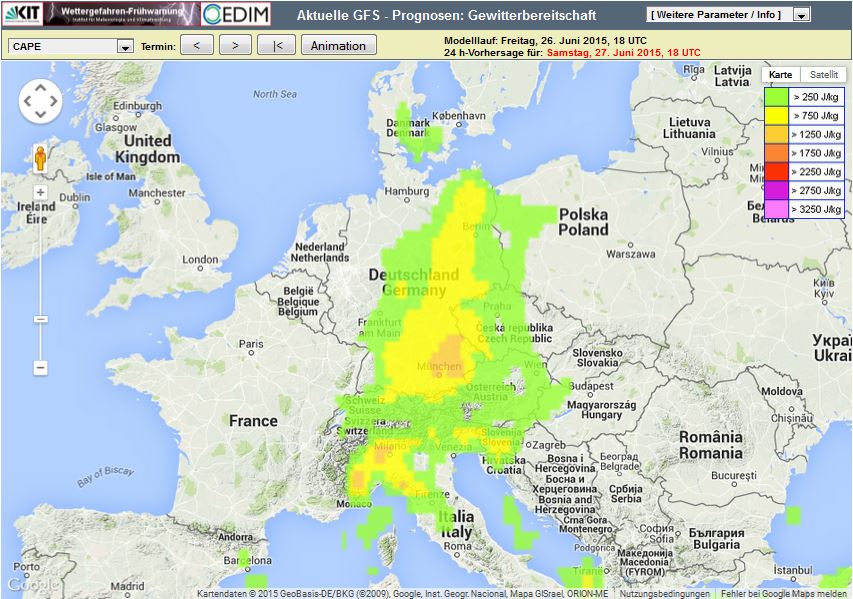Open the CAPE parameter dropdown

pyautogui.click(x=71, y=46)
